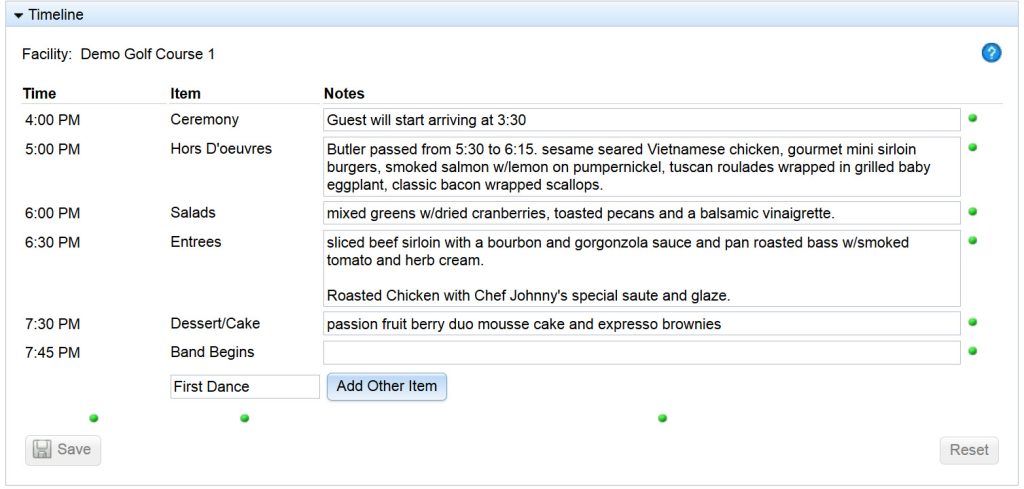Click the green dot beside Salads notes
This screenshot has height=489, width=1024.
click(x=972, y=212)
